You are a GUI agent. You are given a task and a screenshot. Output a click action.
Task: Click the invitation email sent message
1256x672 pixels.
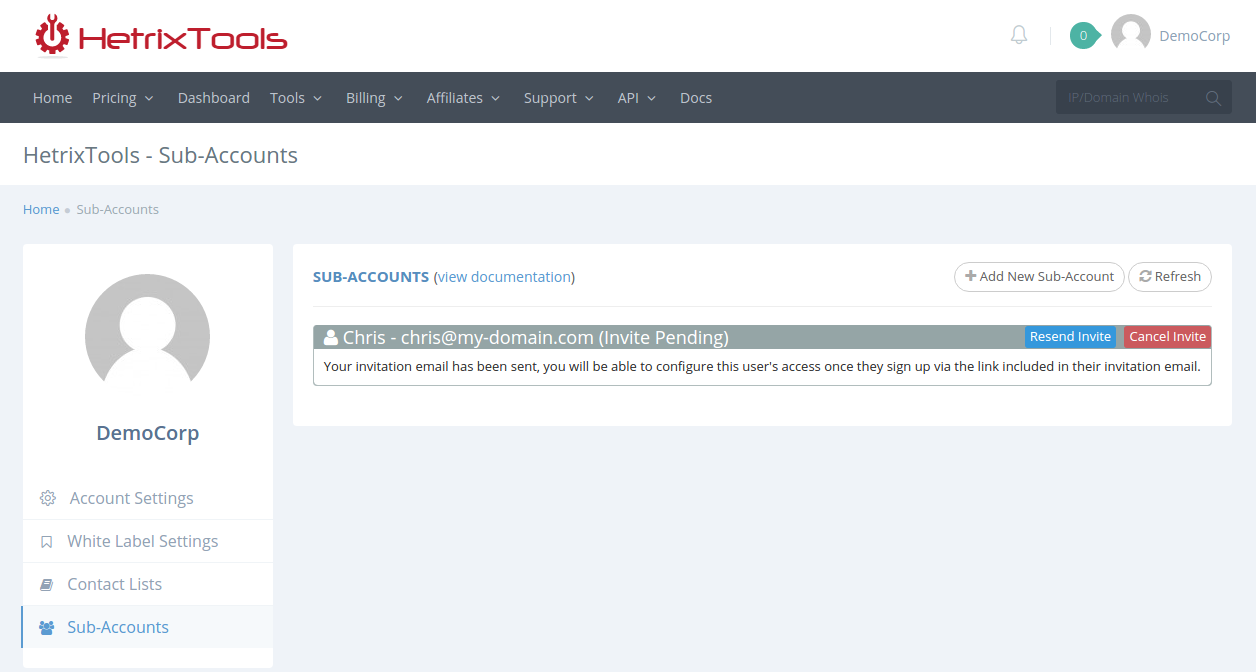(x=762, y=366)
